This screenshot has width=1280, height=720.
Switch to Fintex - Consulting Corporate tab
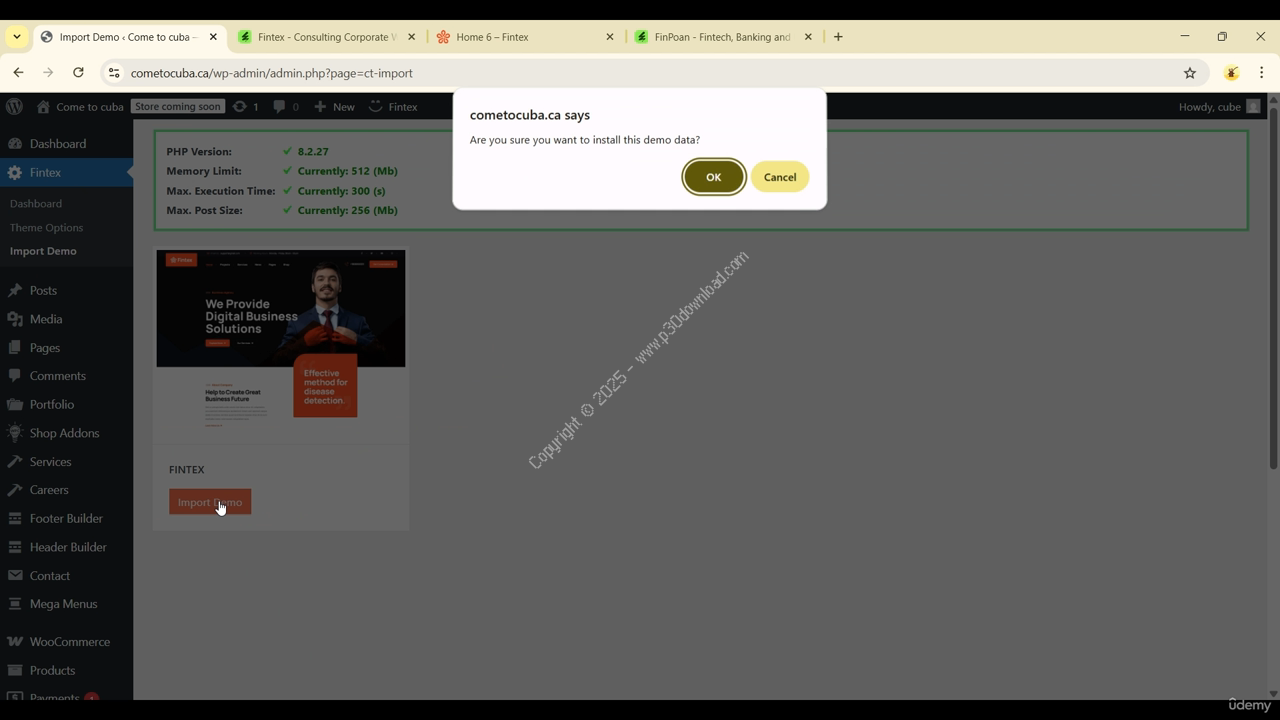[327, 37]
